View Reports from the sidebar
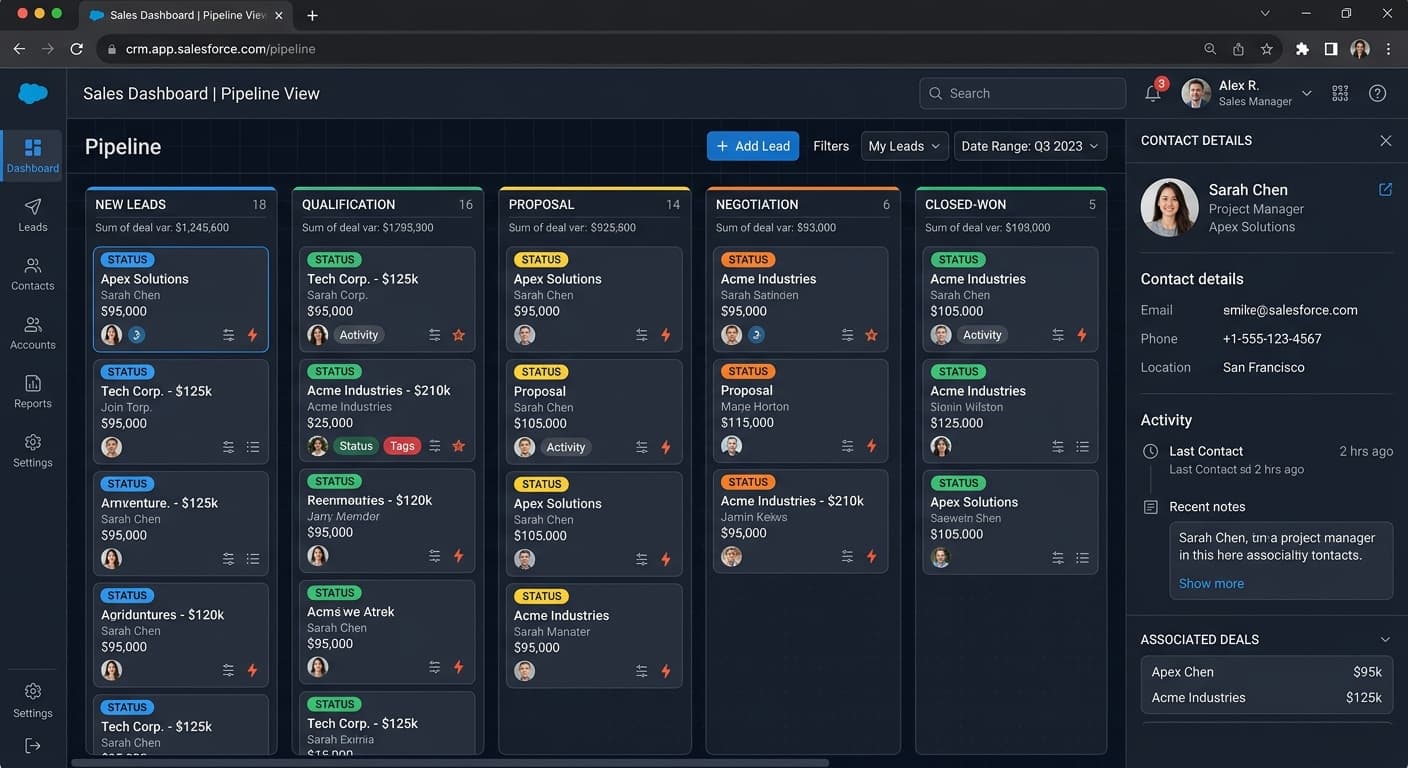 [32, 390]
